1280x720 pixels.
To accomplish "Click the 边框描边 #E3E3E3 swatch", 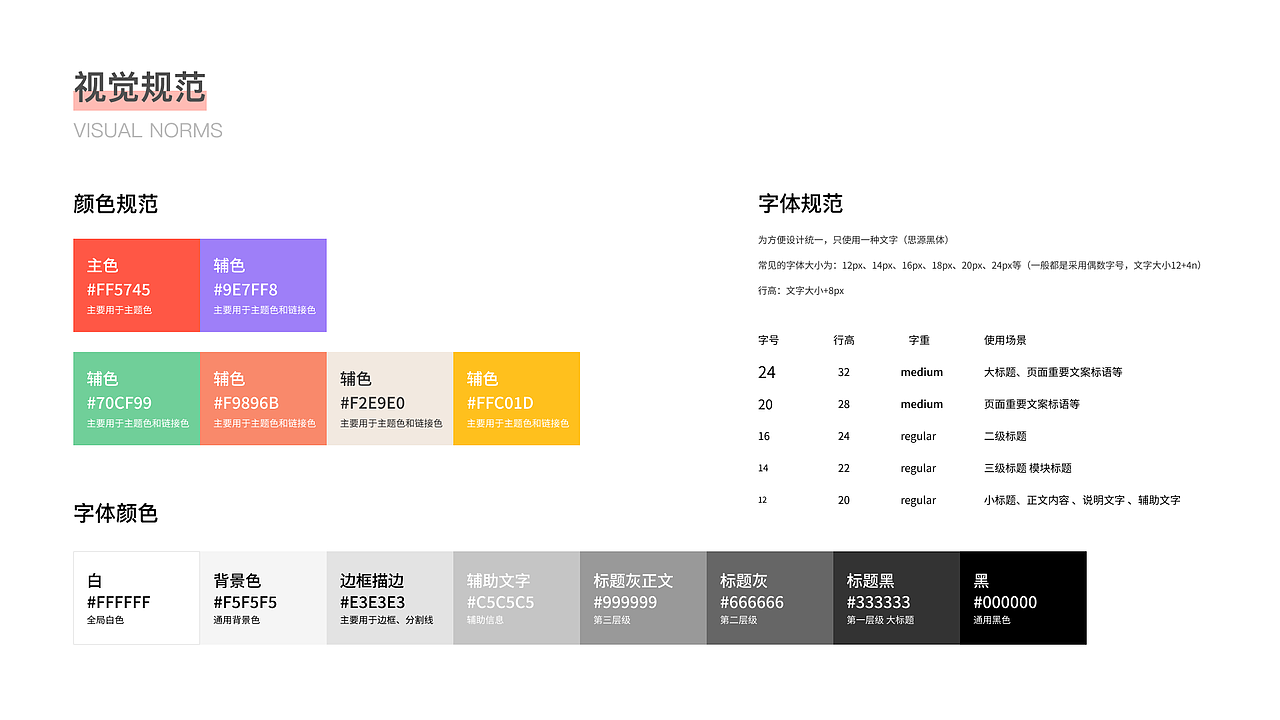I will [x=389, y=597].
